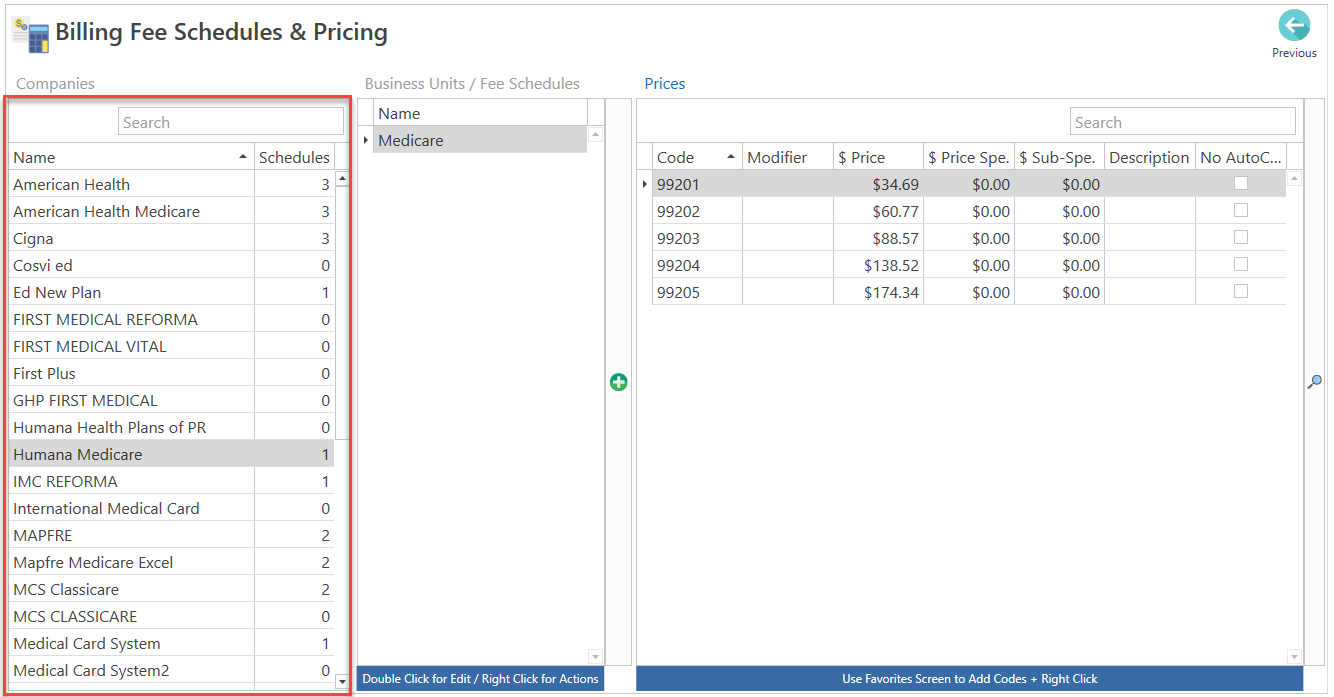Screen dimensions: 1334x697
Task: Click the companies list scrollbar thumb
Action: click(x=342, y=313)
